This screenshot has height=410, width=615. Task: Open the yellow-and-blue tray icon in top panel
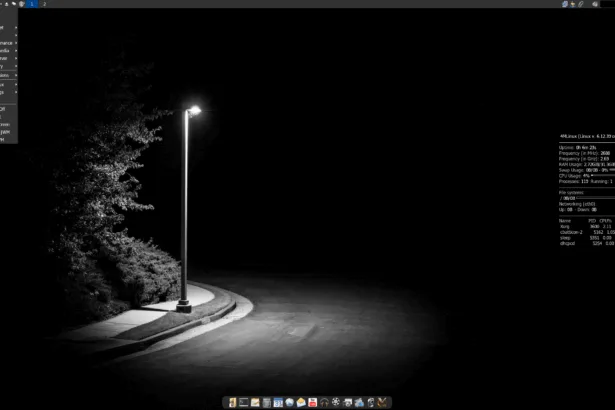coord(573,4)
